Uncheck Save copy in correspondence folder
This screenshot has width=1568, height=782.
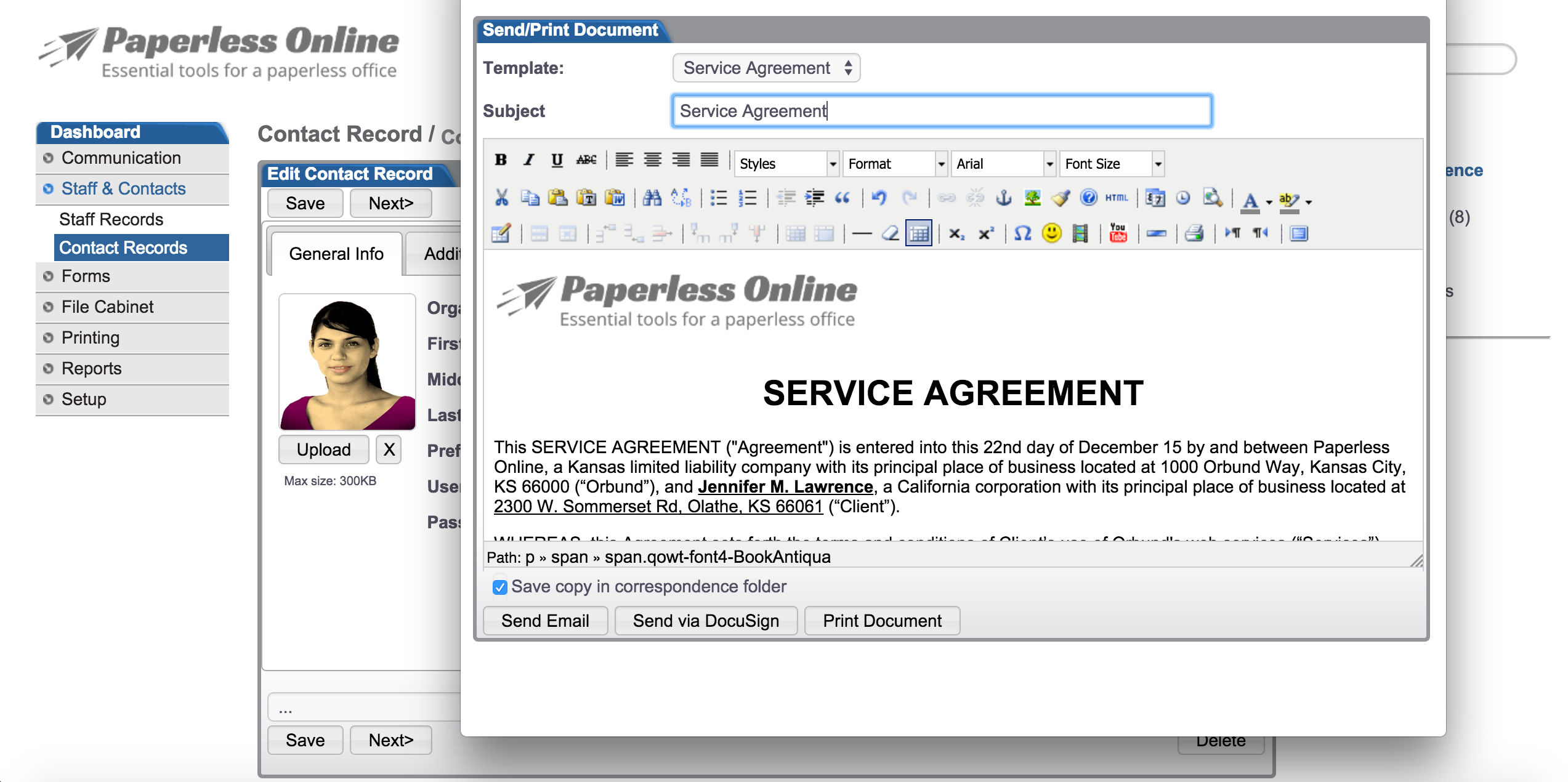click(499, 587)
